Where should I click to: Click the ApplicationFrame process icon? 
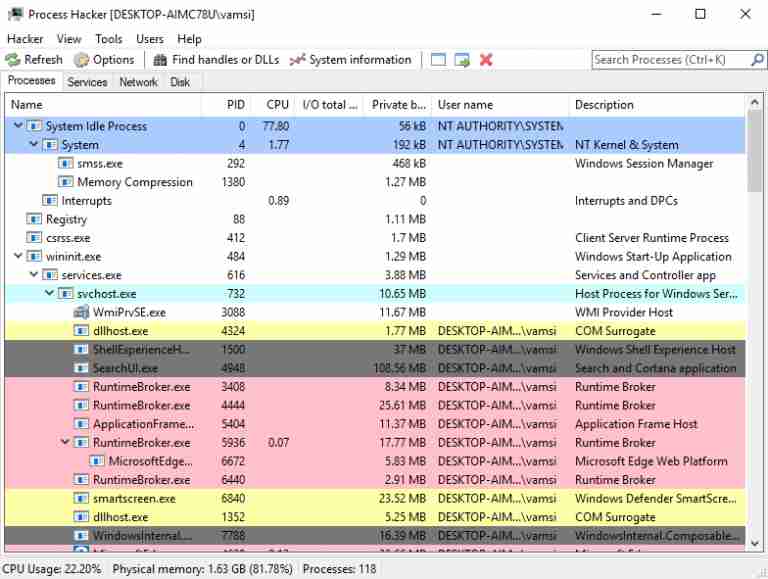81,424
